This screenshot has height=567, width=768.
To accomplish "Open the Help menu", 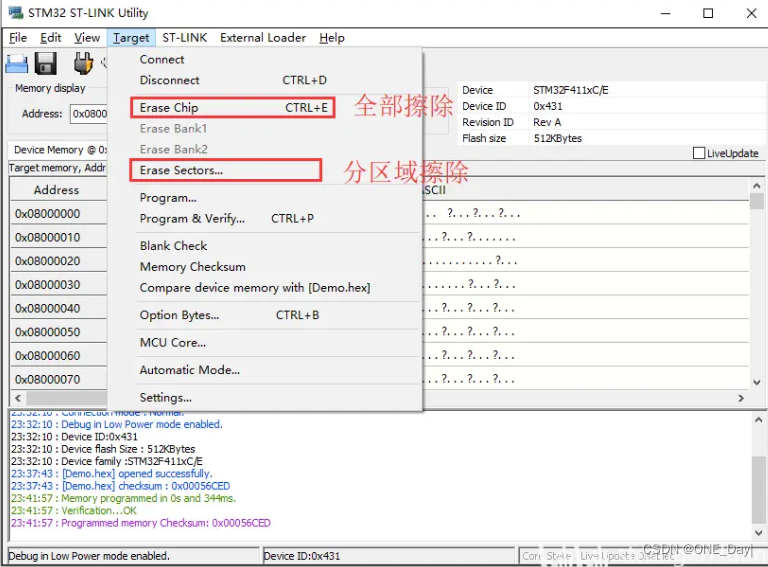I will 332,38.
